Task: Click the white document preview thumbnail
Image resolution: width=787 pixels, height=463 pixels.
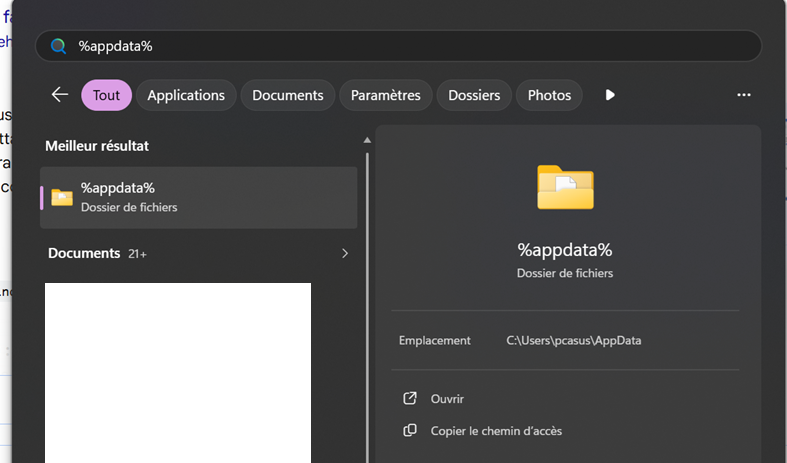Action: tap(178, 373)
